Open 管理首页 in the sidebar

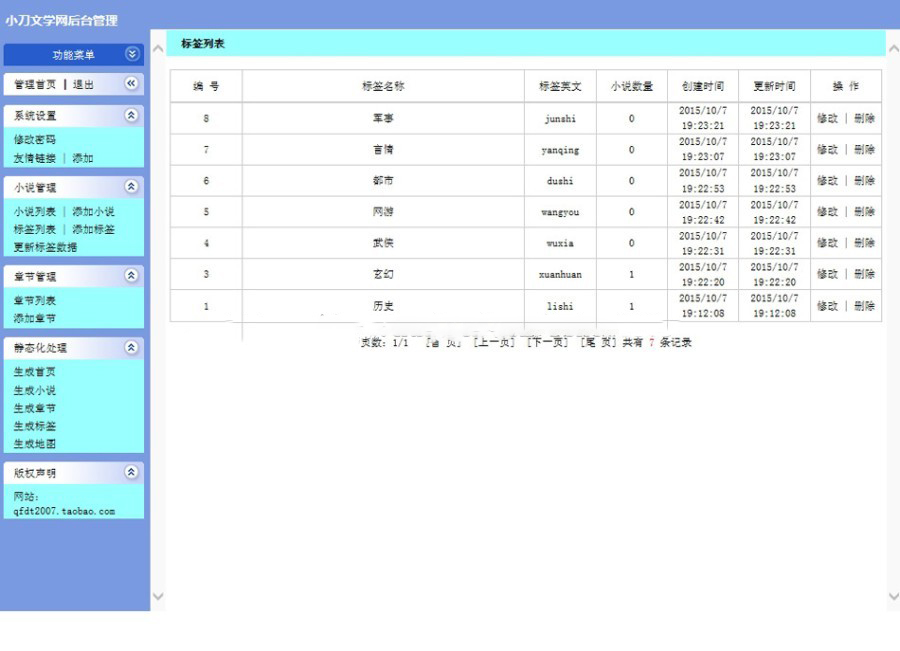35,85
